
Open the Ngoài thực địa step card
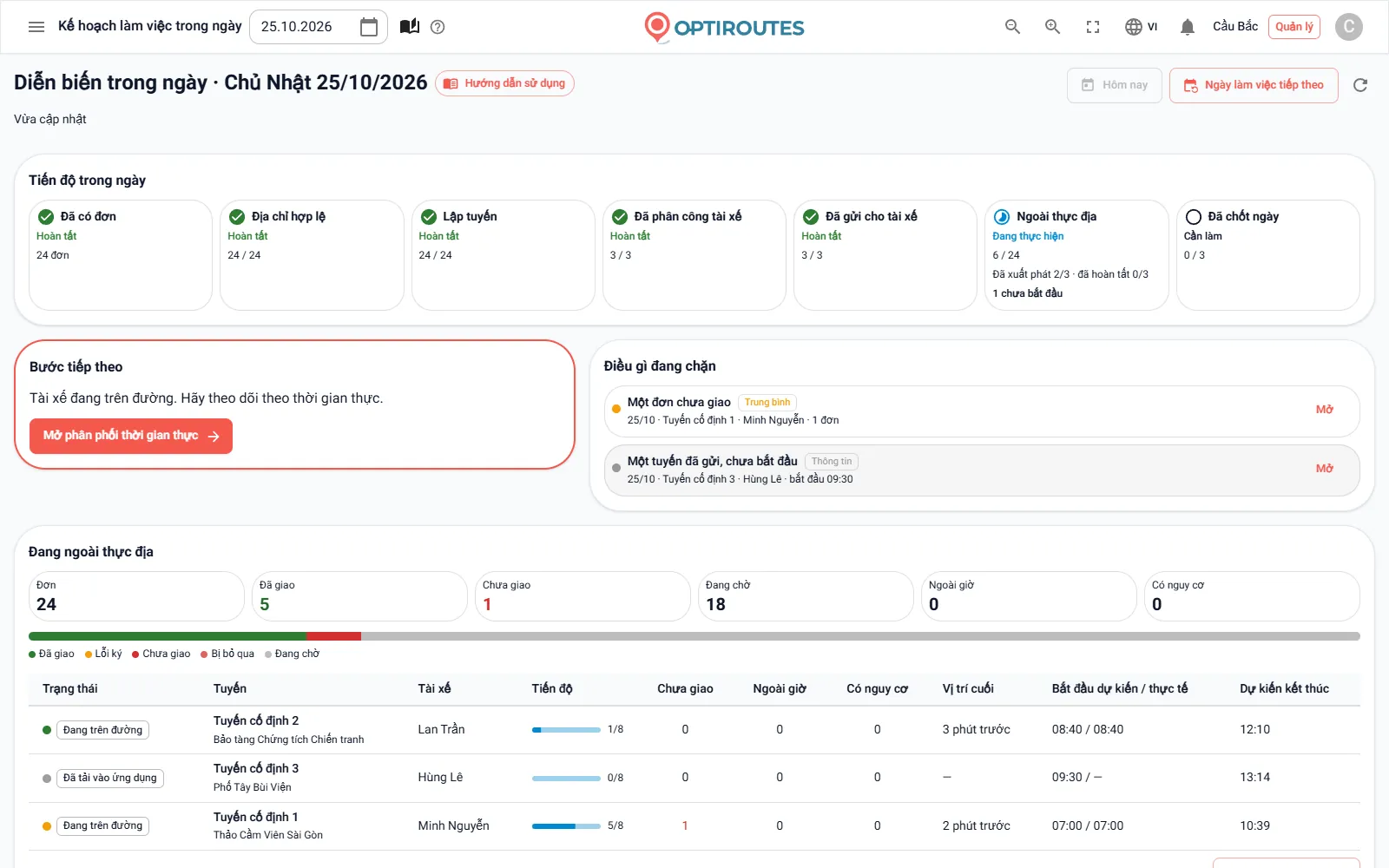pos(1076,255)
